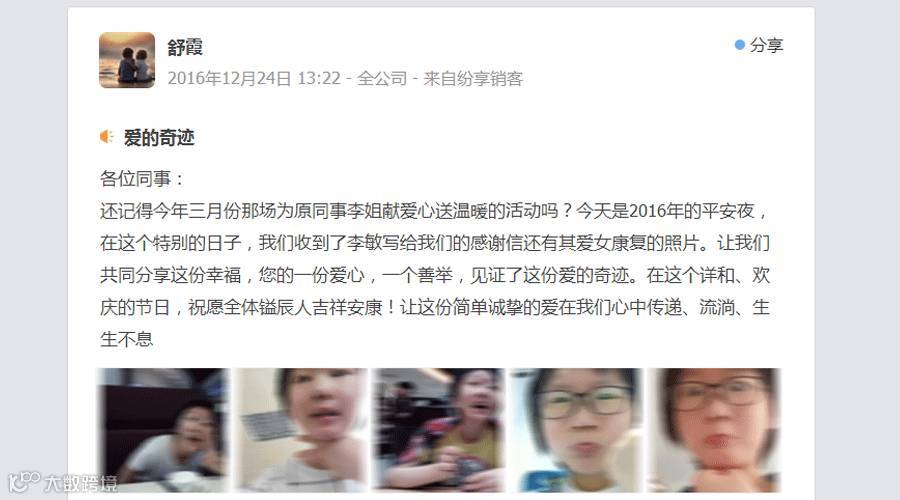
Task: Open second photo with close-up face
Action: tap(301, 430)
